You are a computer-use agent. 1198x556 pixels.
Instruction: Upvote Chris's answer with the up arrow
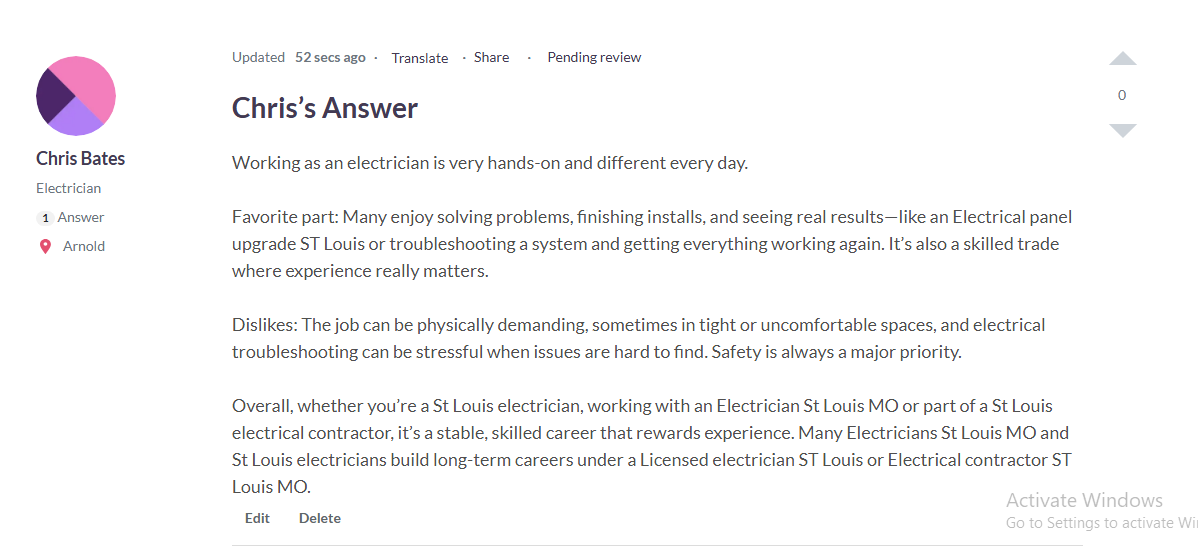tap(1122, 59)
